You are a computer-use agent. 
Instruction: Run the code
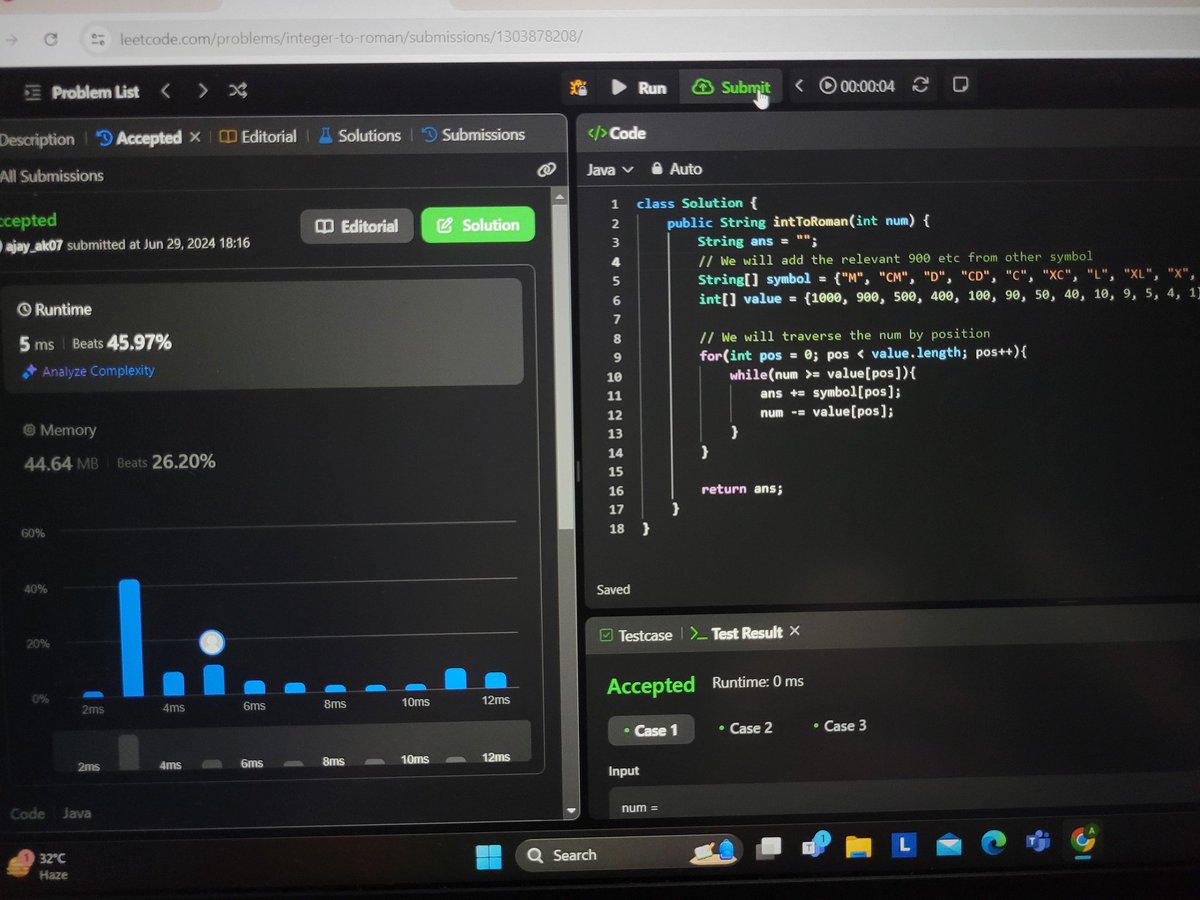pyautogui.click(x=638, y=88)
